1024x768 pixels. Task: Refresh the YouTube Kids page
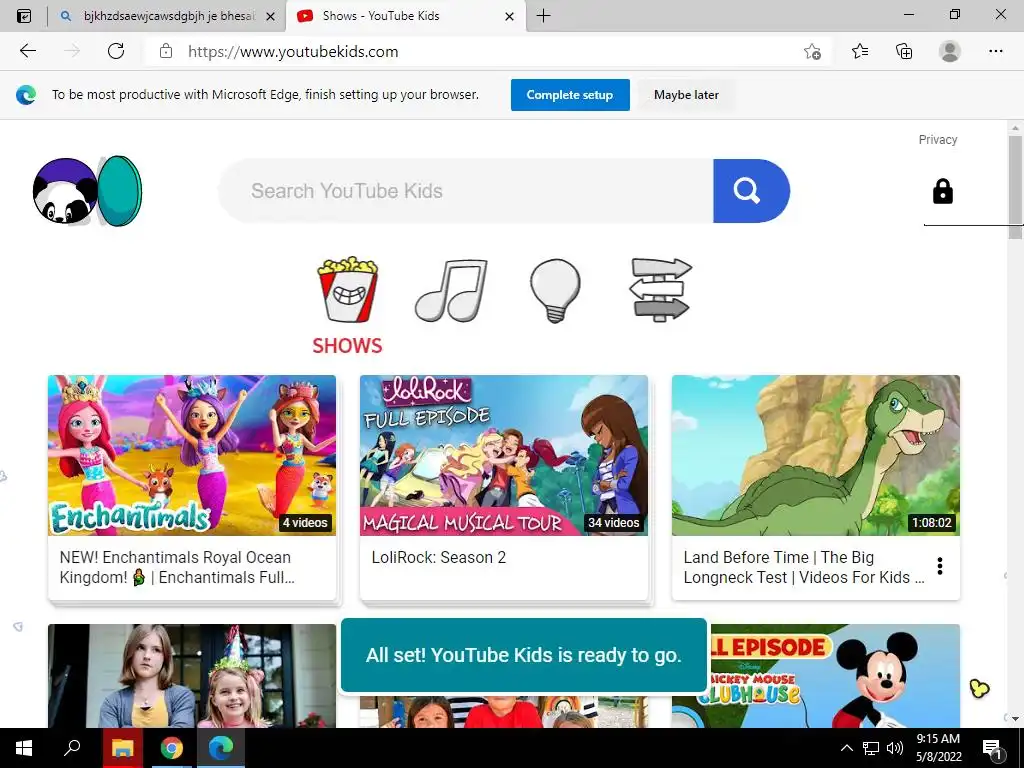(x=116, y=51)
